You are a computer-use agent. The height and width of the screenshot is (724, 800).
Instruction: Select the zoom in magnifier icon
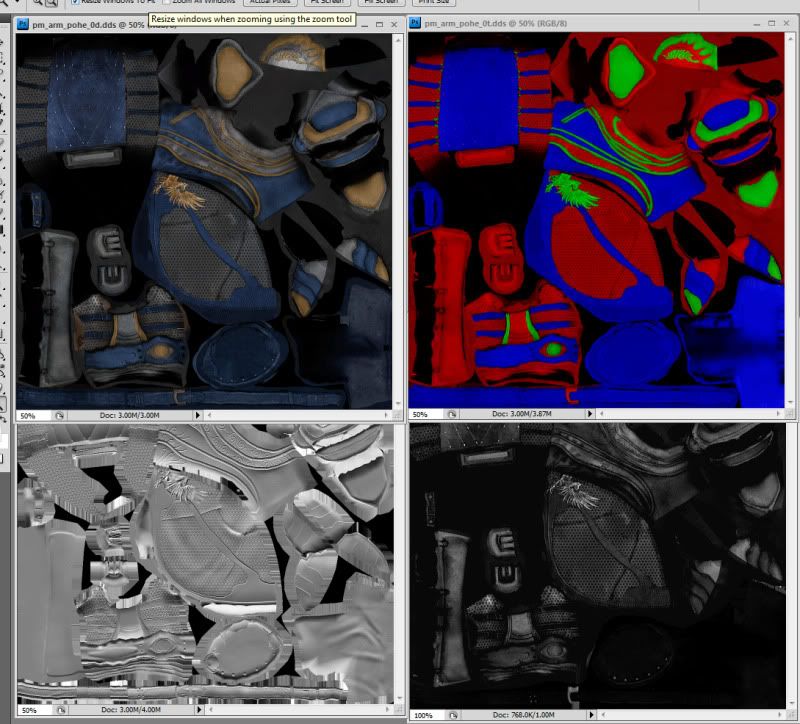tap(39, 3)
